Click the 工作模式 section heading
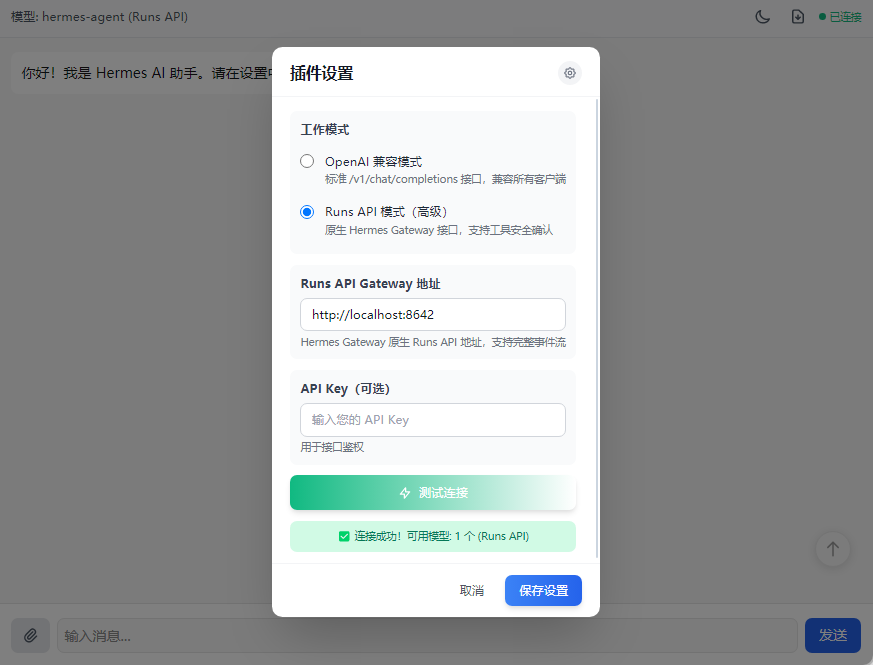 pos(325,130)
